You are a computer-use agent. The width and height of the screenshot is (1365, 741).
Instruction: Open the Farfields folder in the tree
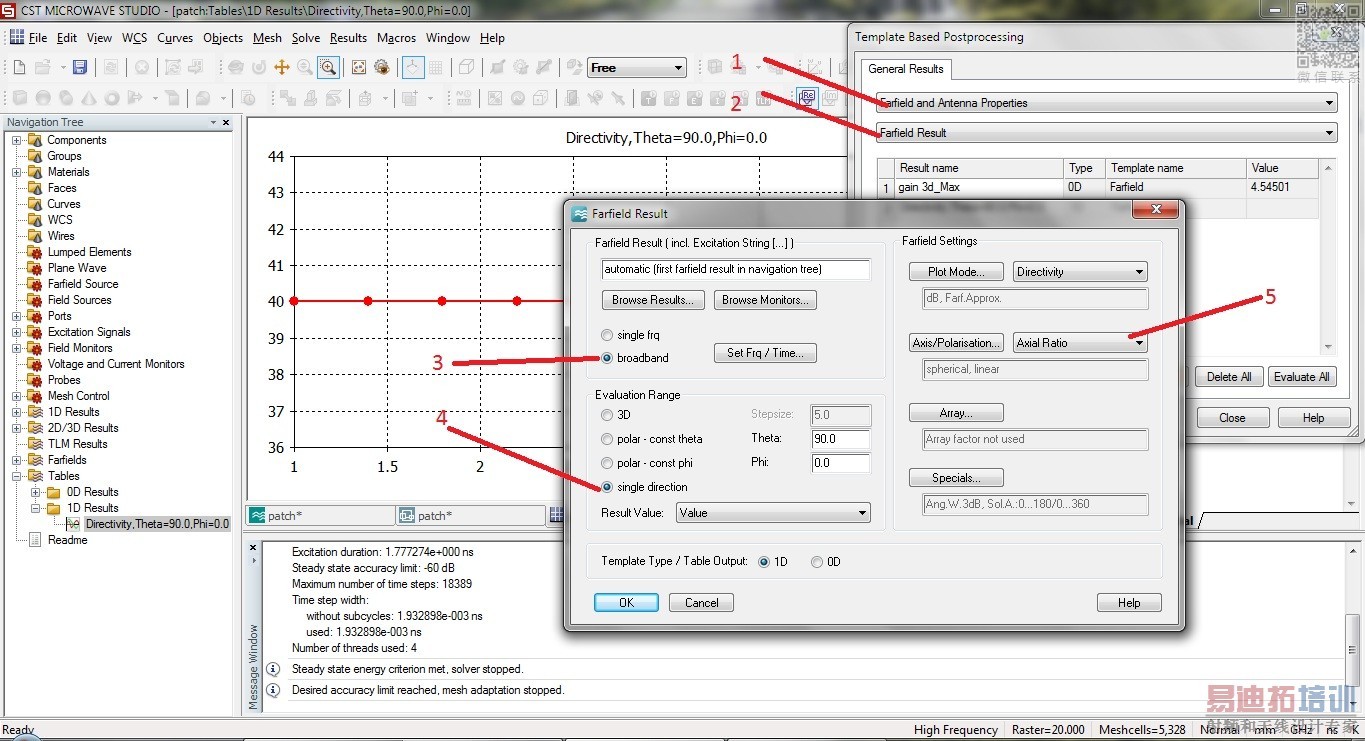[x=67, y=460]
